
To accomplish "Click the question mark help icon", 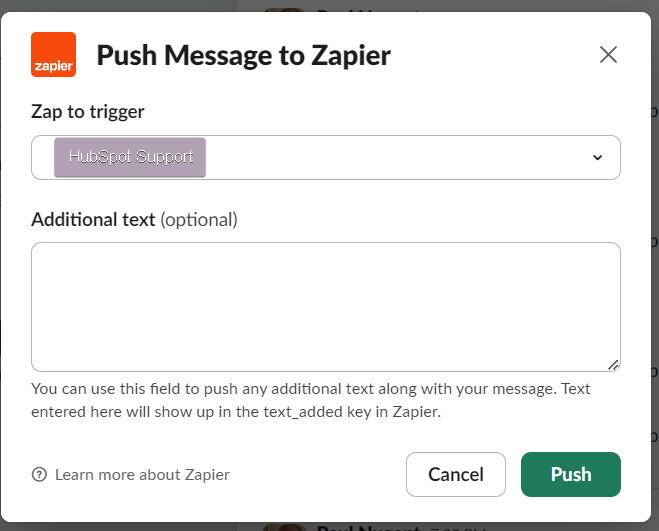I will point(40,475).
